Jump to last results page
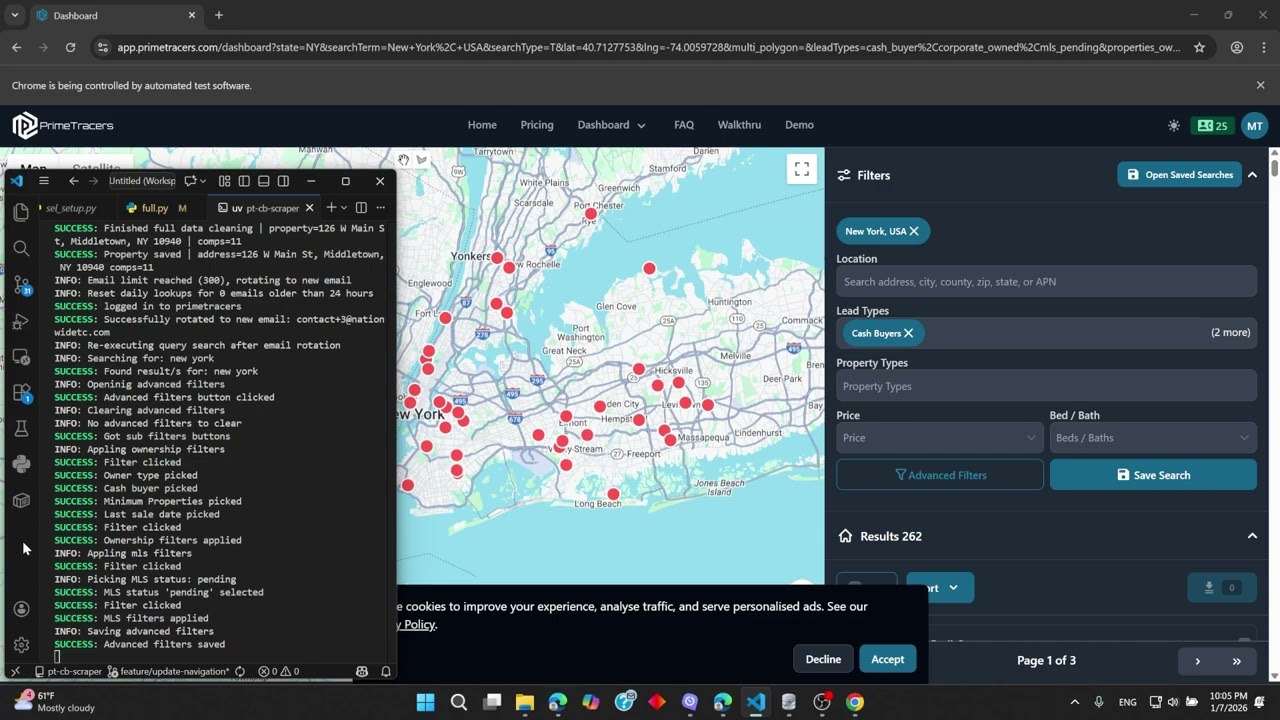Screen dimensions: 1280x720 [x=1236, y=661]
